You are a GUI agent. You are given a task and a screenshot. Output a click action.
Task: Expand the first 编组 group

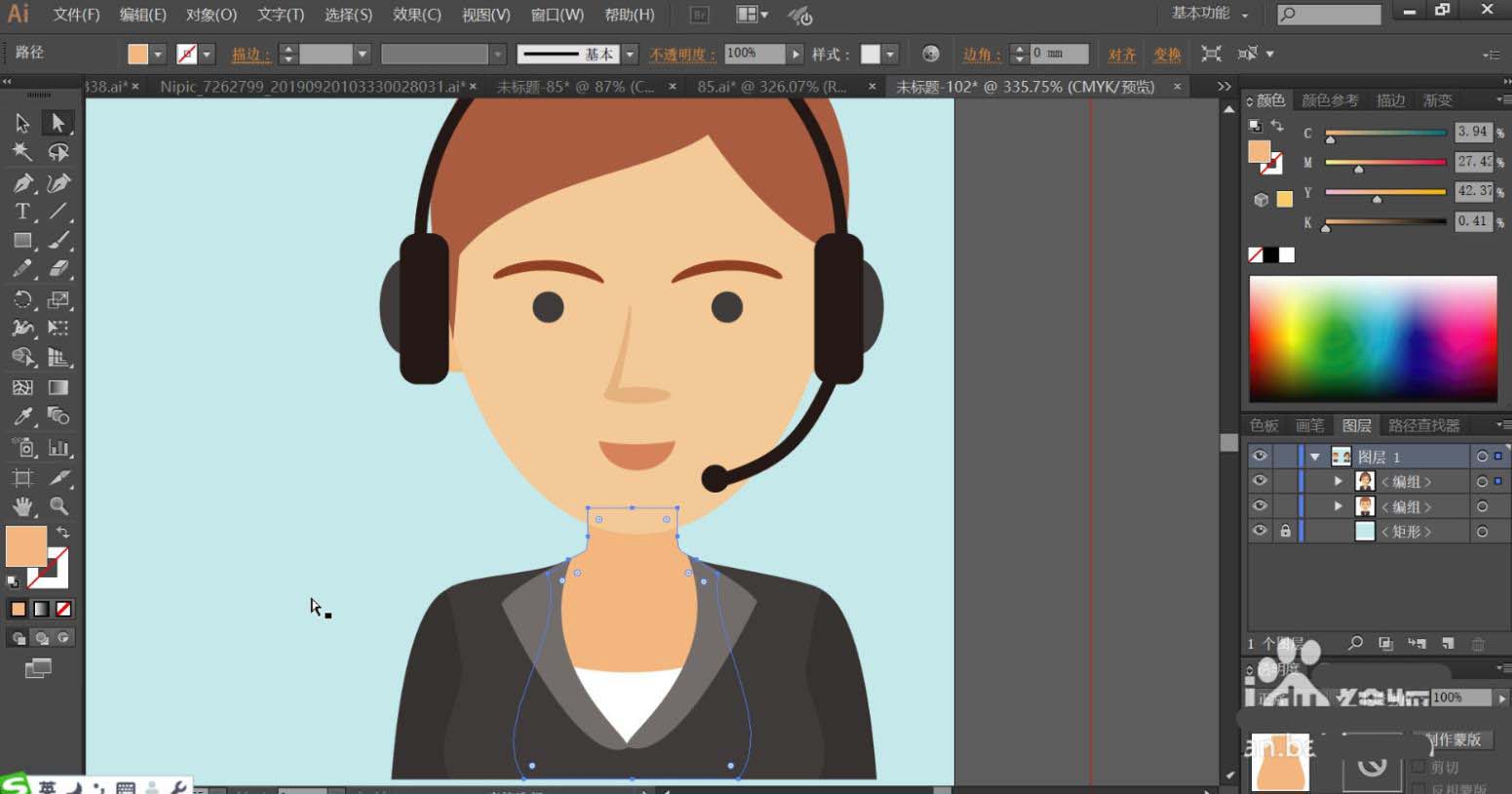[x=1338, y=482]
